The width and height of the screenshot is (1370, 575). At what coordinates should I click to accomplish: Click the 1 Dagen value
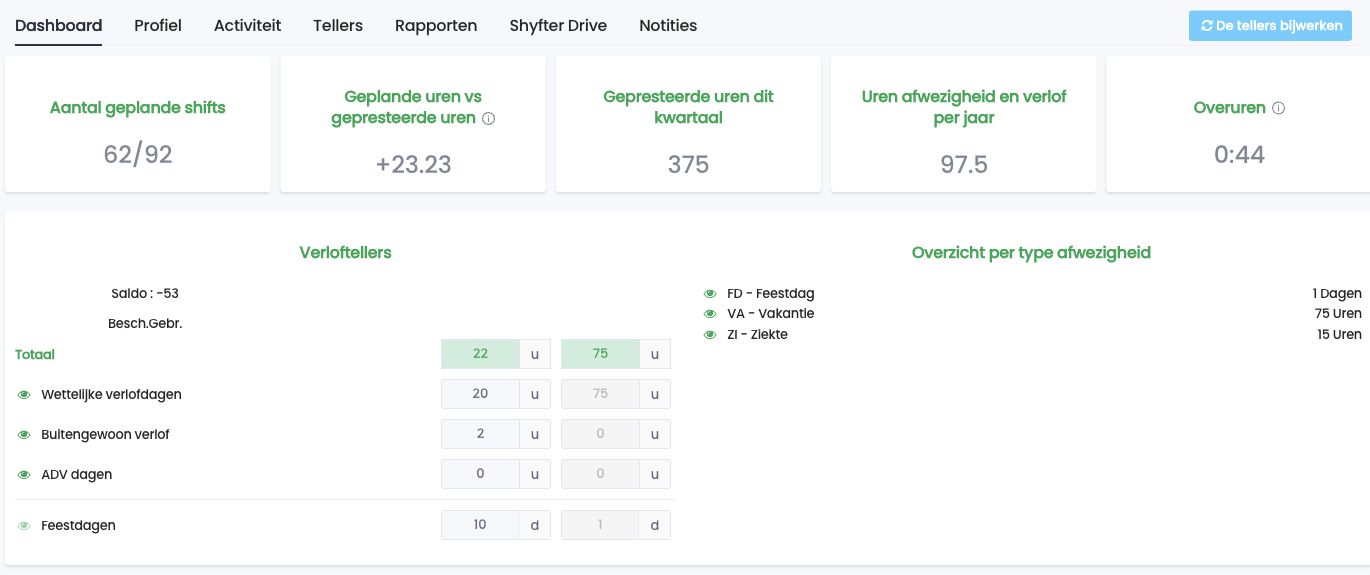click(1337, 294)
